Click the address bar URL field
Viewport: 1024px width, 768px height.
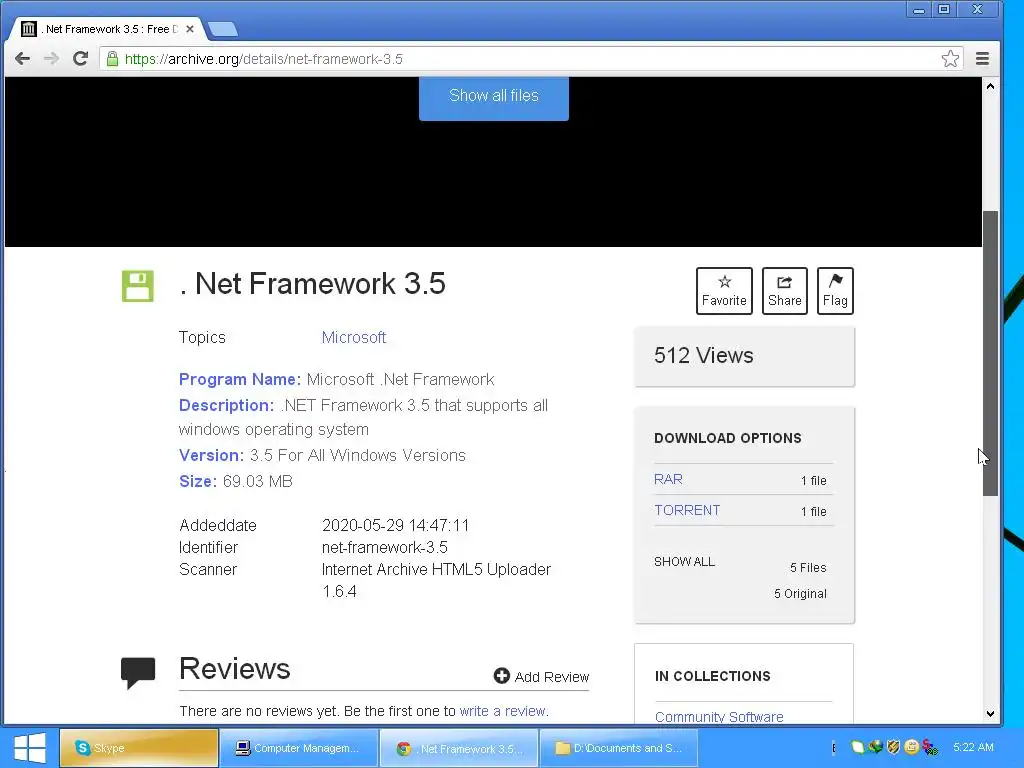(x=531, y=59)
